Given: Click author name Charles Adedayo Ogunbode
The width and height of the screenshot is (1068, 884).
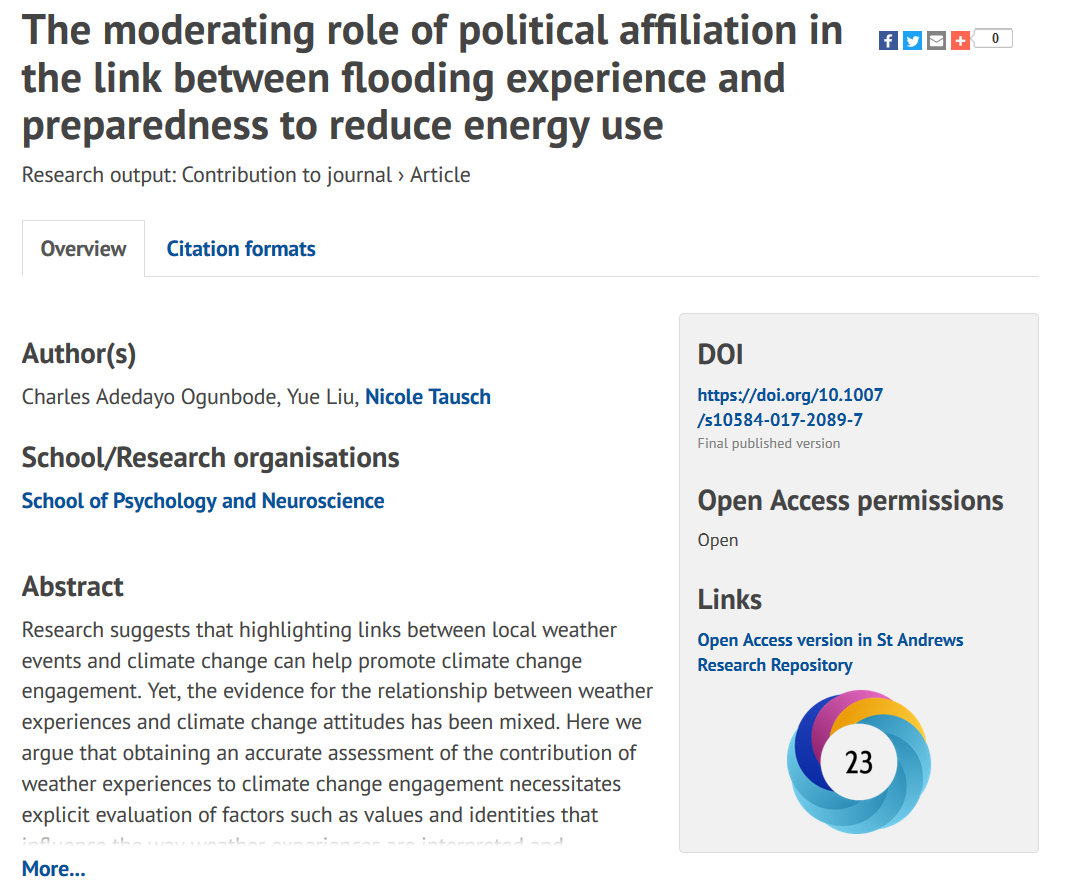Looking at the screenshot, I should point(150,397).
